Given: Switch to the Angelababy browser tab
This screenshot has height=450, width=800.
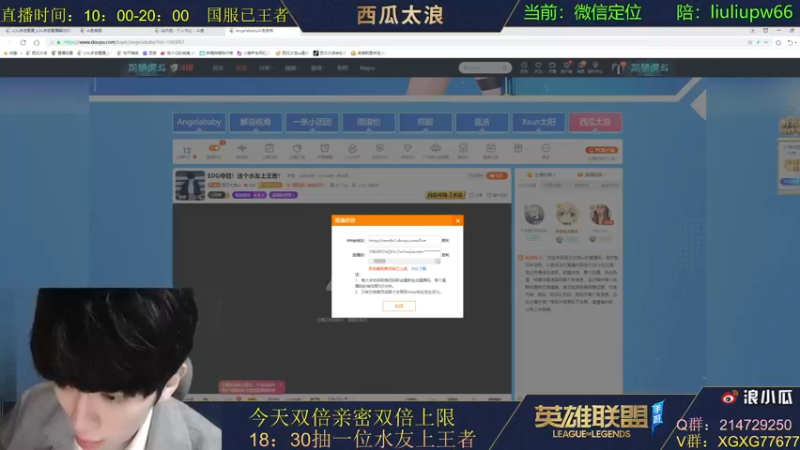Looking at the screenshot, I should (263, 31).
